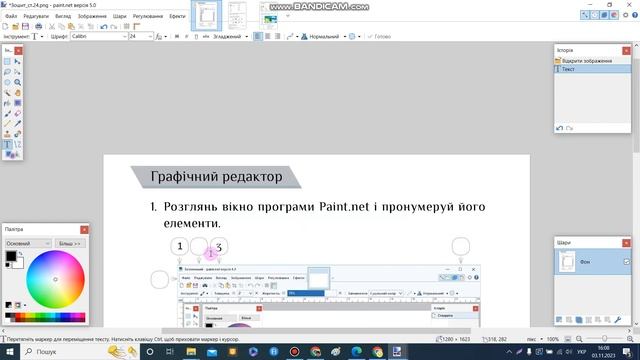
Task: Toggle strikethrough text formatting
Action: [x=206, y=36]
